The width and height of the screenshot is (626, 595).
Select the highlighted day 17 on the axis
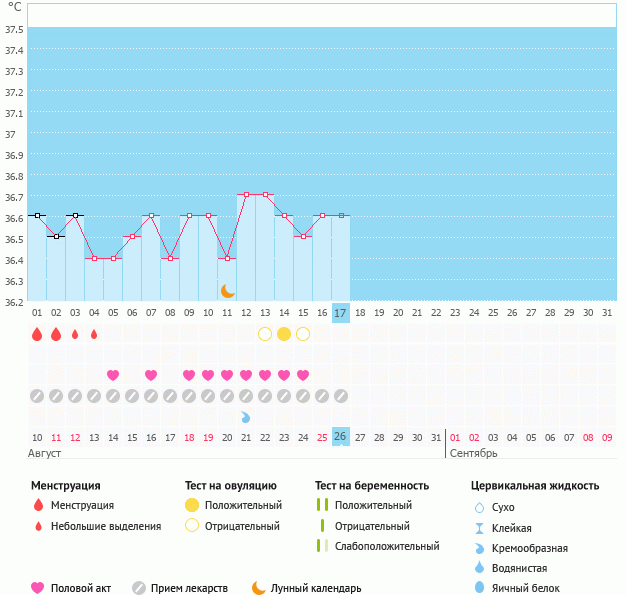(341, 313)
